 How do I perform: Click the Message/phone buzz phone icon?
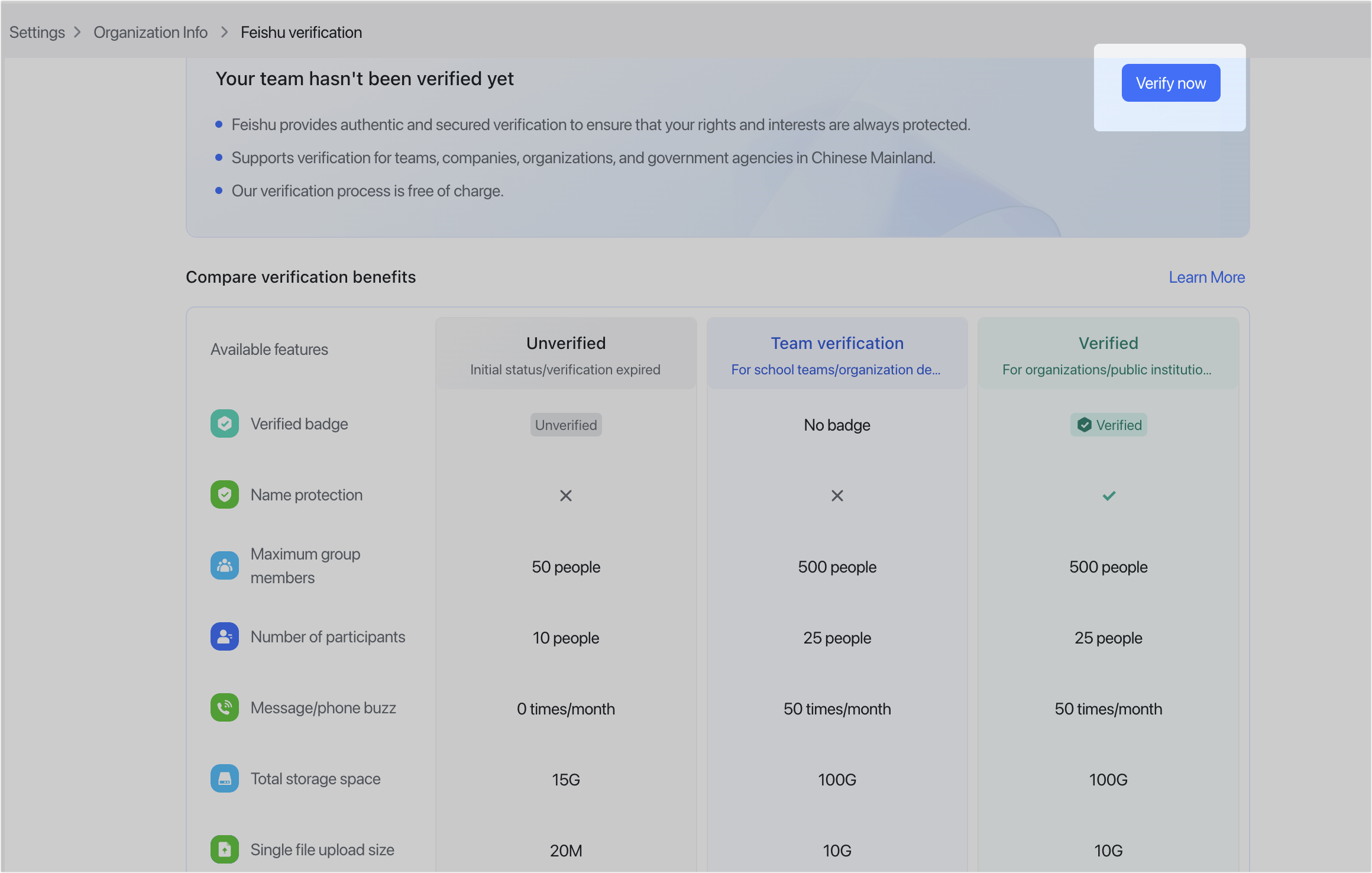coord(225,707)
